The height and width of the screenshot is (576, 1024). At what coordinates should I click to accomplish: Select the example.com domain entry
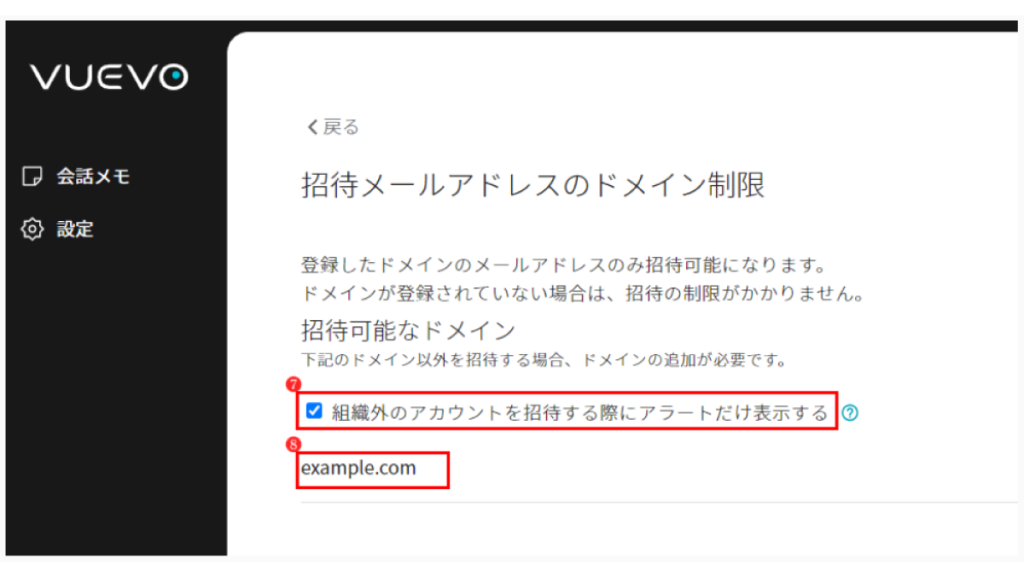coord(359,468)
